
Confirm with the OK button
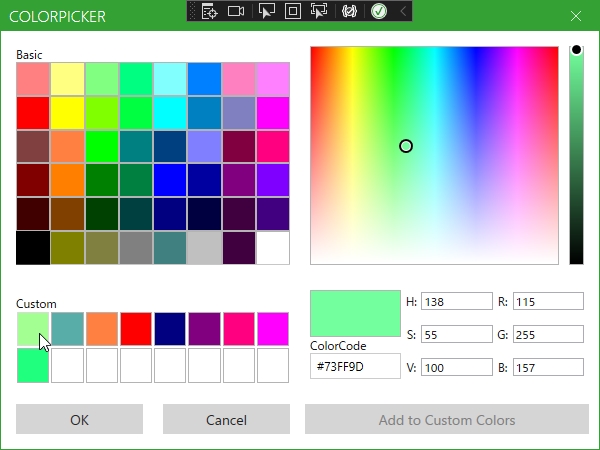click(x=79, y=419)
